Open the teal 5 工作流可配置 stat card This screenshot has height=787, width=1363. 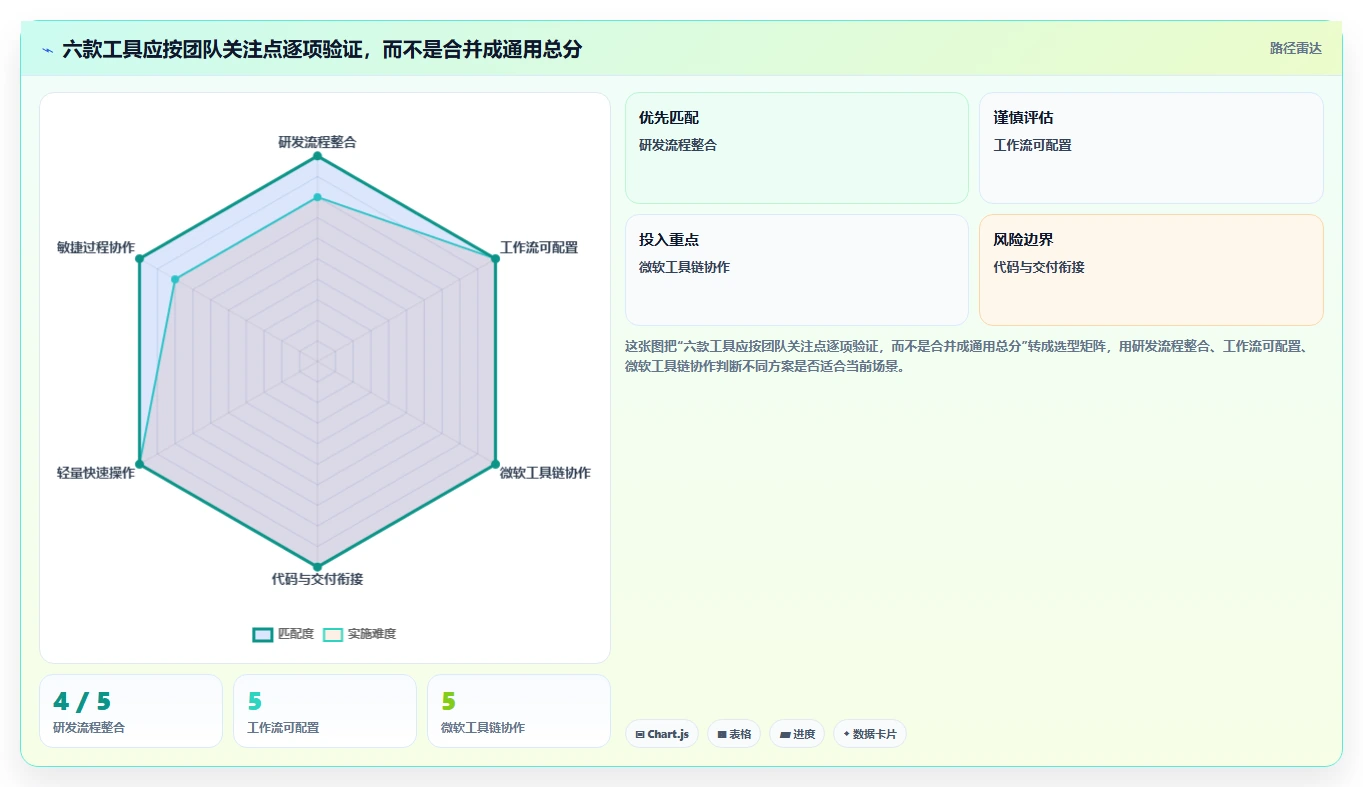tap(325, 711)
